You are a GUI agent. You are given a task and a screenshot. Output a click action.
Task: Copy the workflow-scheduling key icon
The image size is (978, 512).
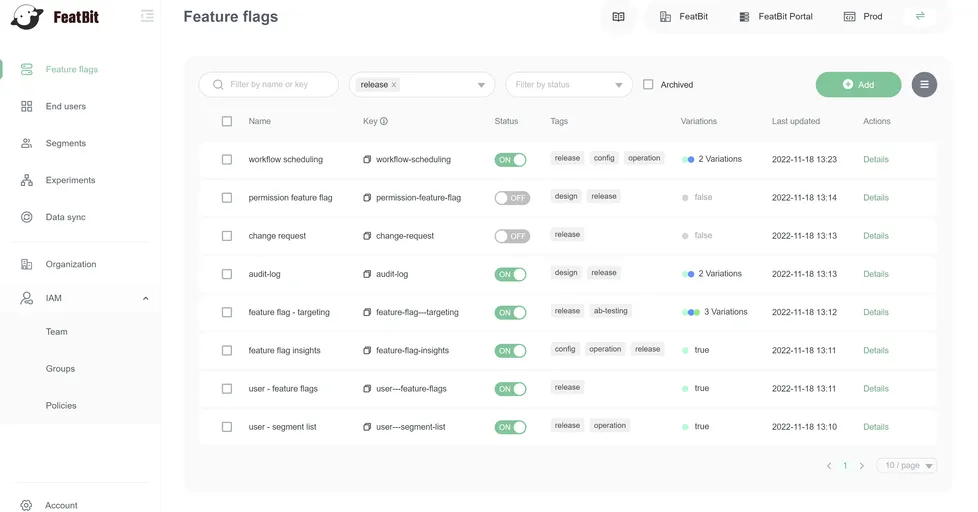367,160
